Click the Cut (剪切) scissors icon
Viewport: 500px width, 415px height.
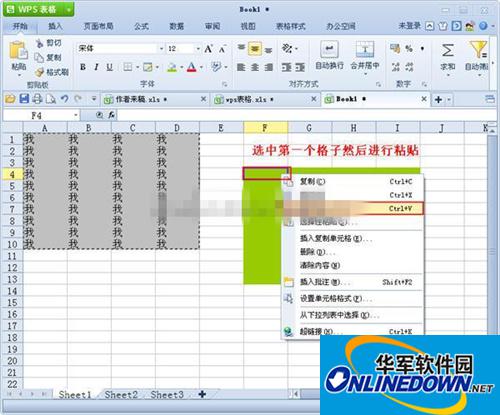pos(40,43)
